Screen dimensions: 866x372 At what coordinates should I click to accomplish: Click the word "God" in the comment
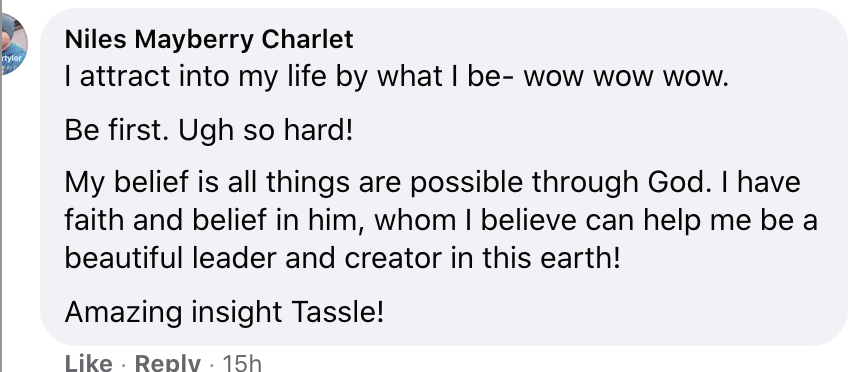[x=676, y=182]
